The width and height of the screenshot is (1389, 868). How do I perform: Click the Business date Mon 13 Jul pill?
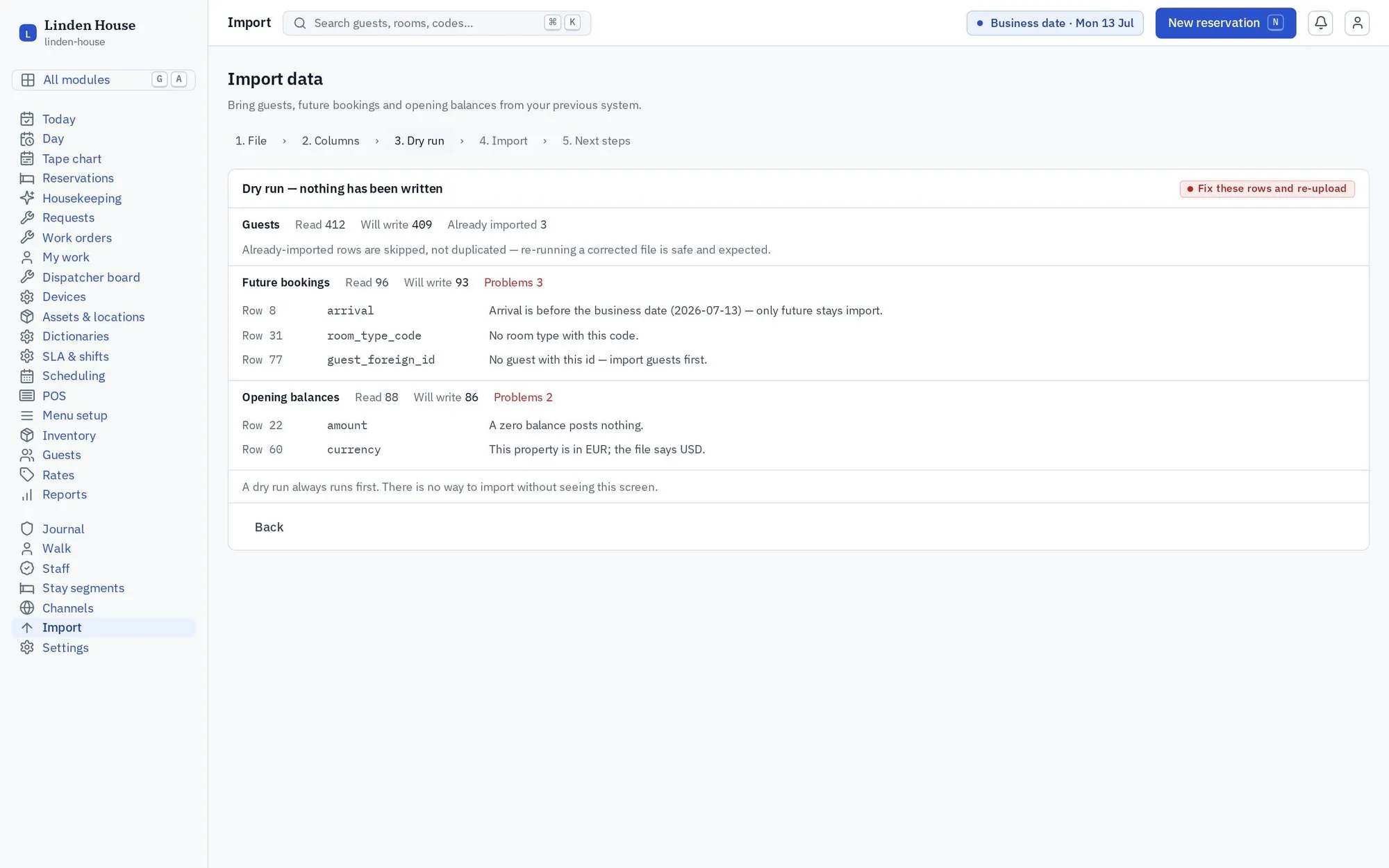coord(1055,23)
